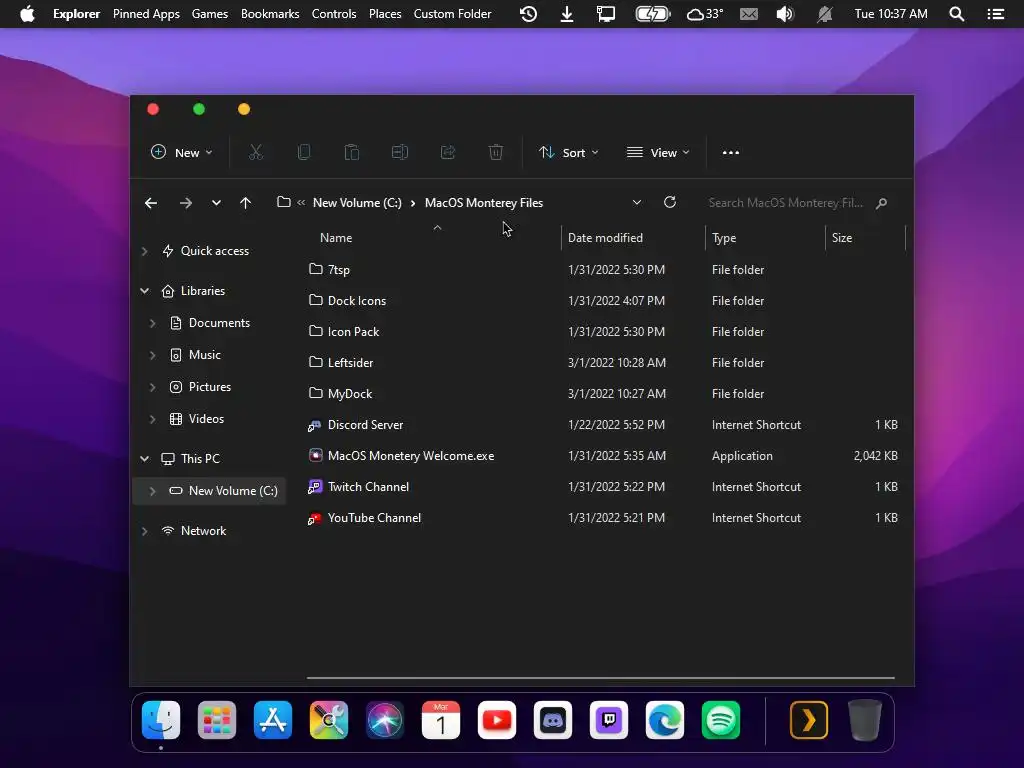Click the Rename icon in toolbar
1024x768 pixels.
click(x=400, y=152)
